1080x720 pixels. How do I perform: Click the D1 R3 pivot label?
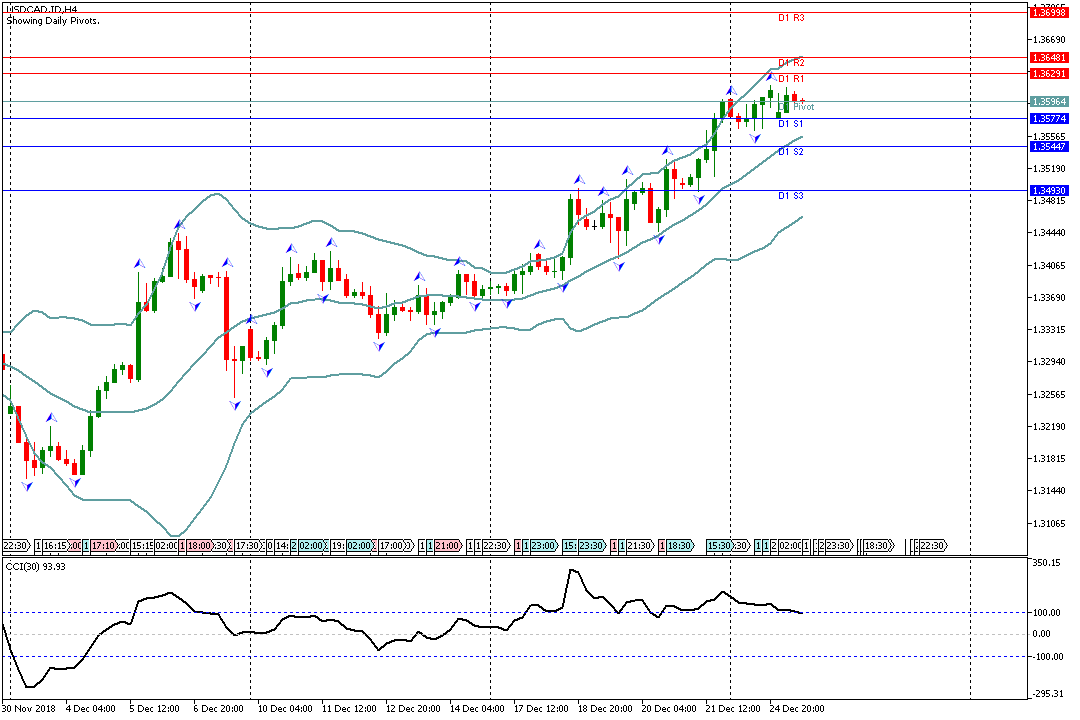[791, 18]
